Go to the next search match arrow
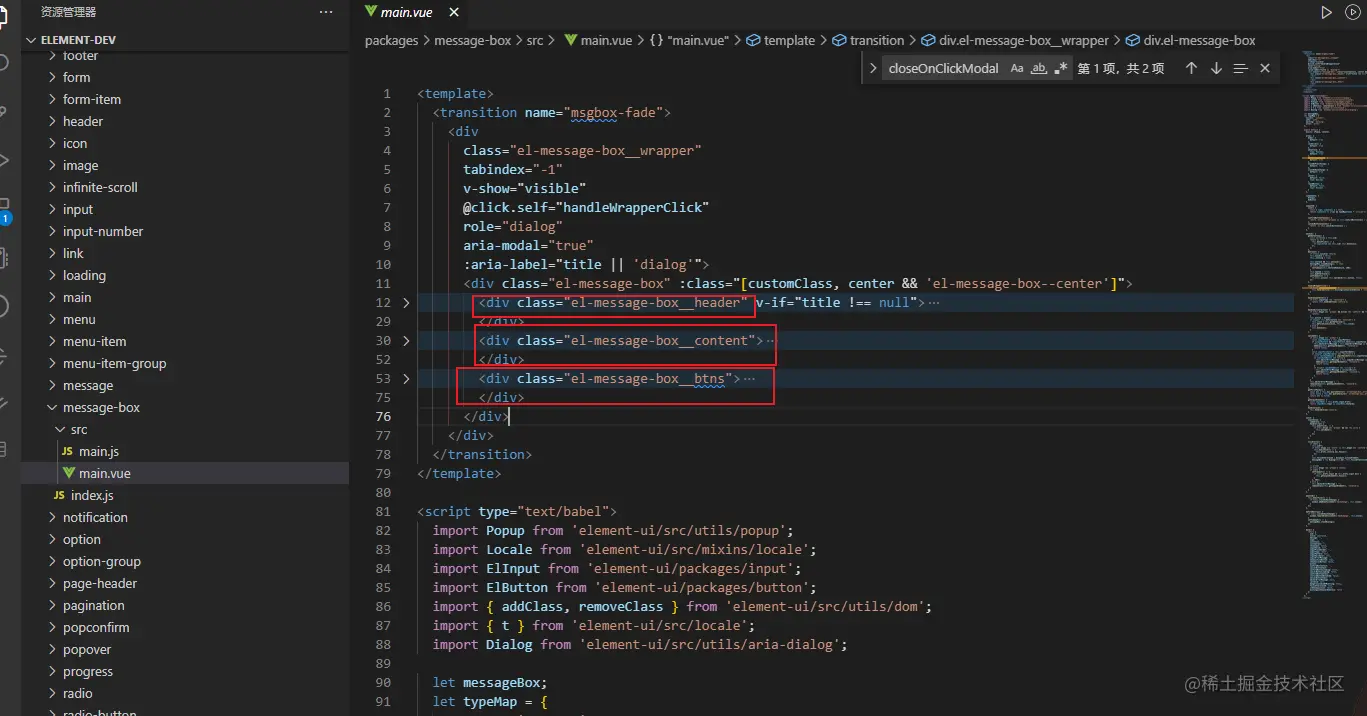 click(x=1216, y=68)
